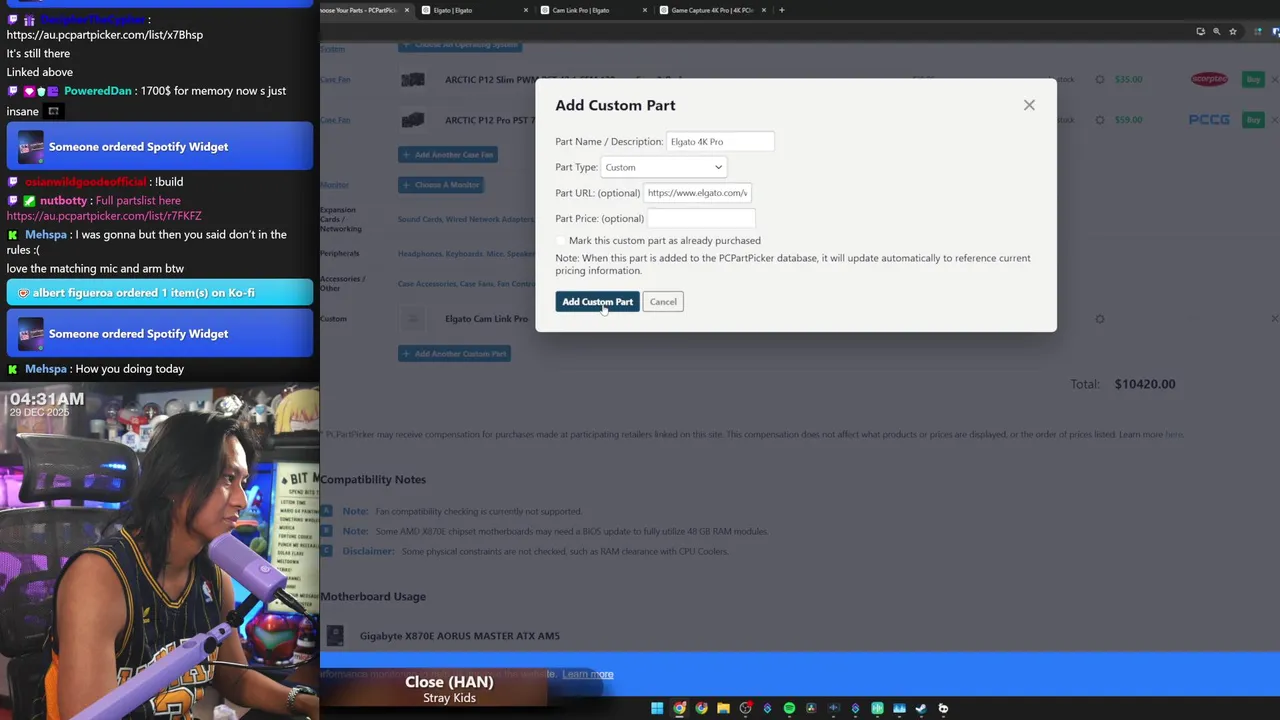Click PoweredDan's username in chat
The image size is (1280, 720).
coord(98,91)
